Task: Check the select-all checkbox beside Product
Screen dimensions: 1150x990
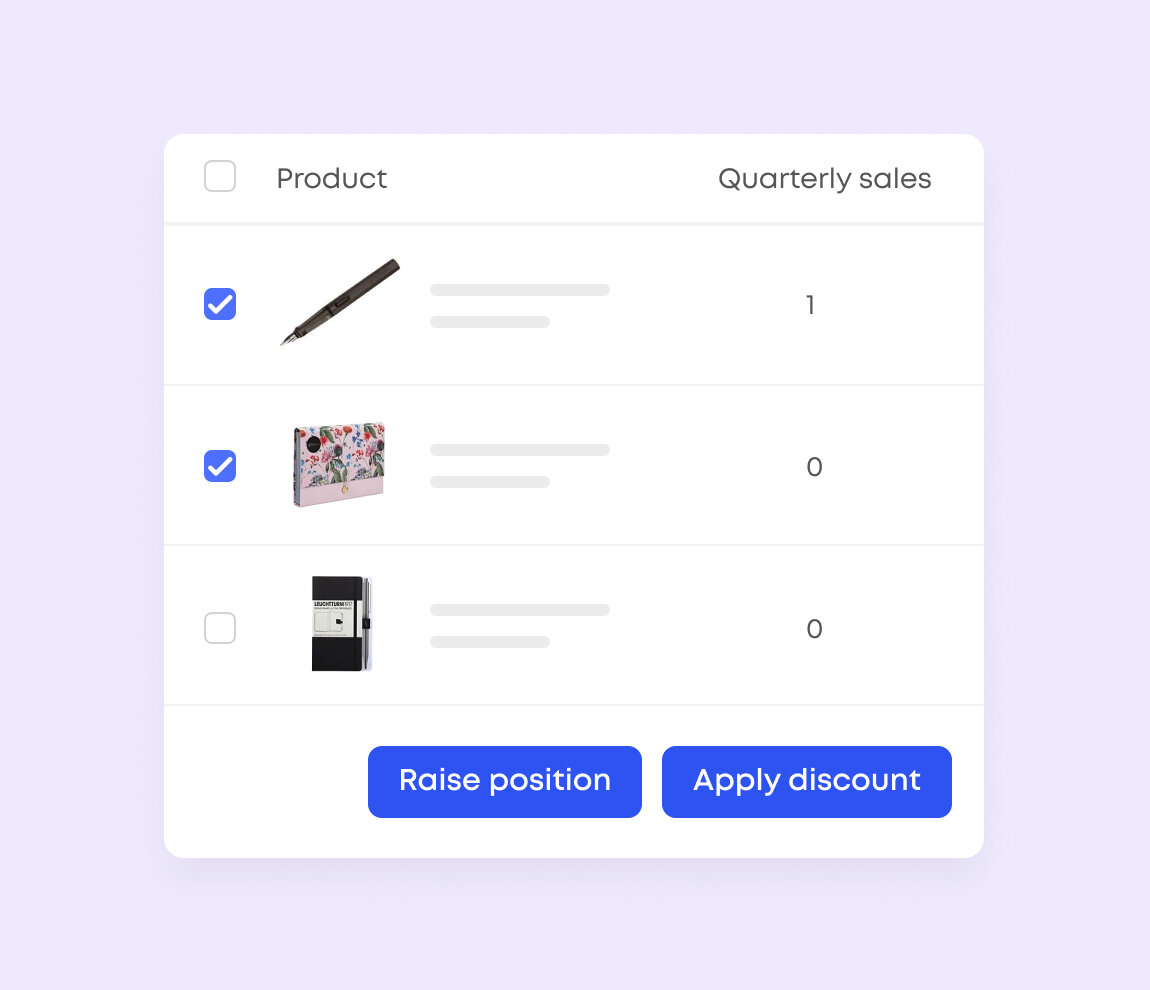Action: 220,176
